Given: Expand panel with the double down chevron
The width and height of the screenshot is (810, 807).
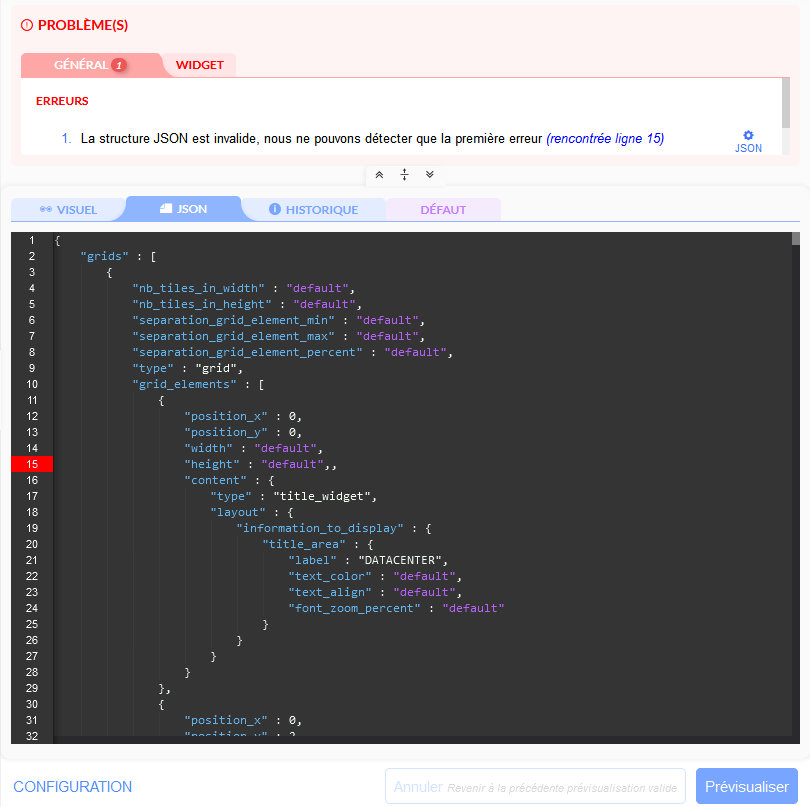Looking at the screenshot, I should [430, 174].
